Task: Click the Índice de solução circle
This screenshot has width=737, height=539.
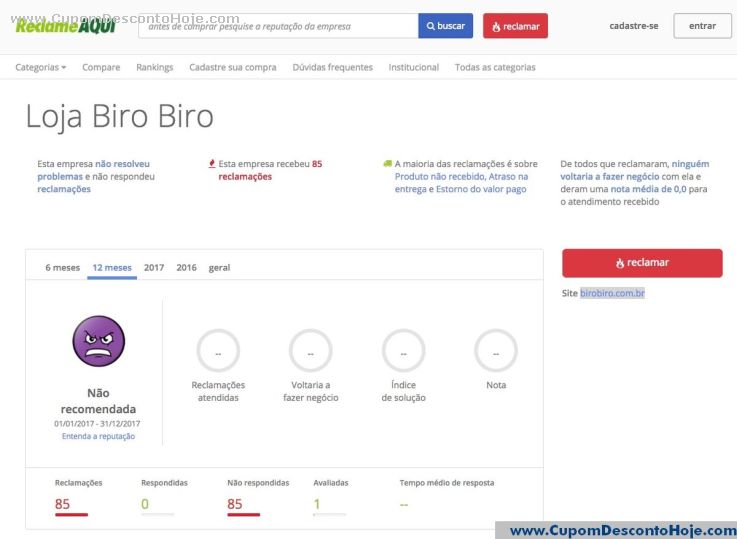Action: (x=403, y=351)
